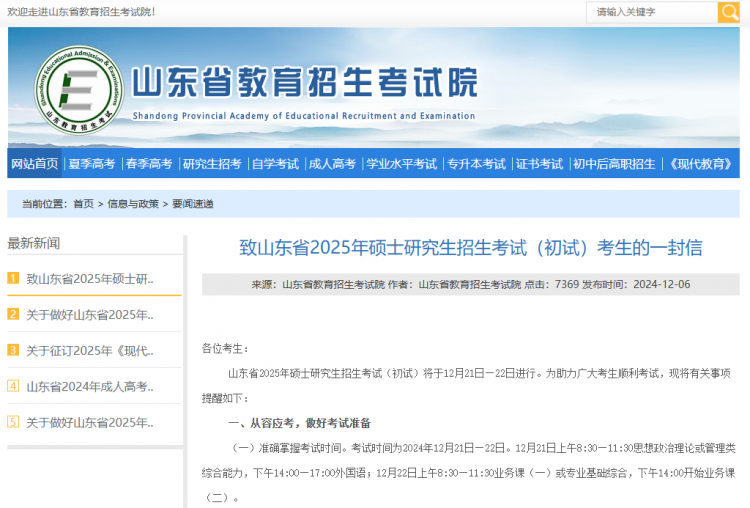750x508 pixels.
Task: Focus the keyword search input field
Action: 652,12
